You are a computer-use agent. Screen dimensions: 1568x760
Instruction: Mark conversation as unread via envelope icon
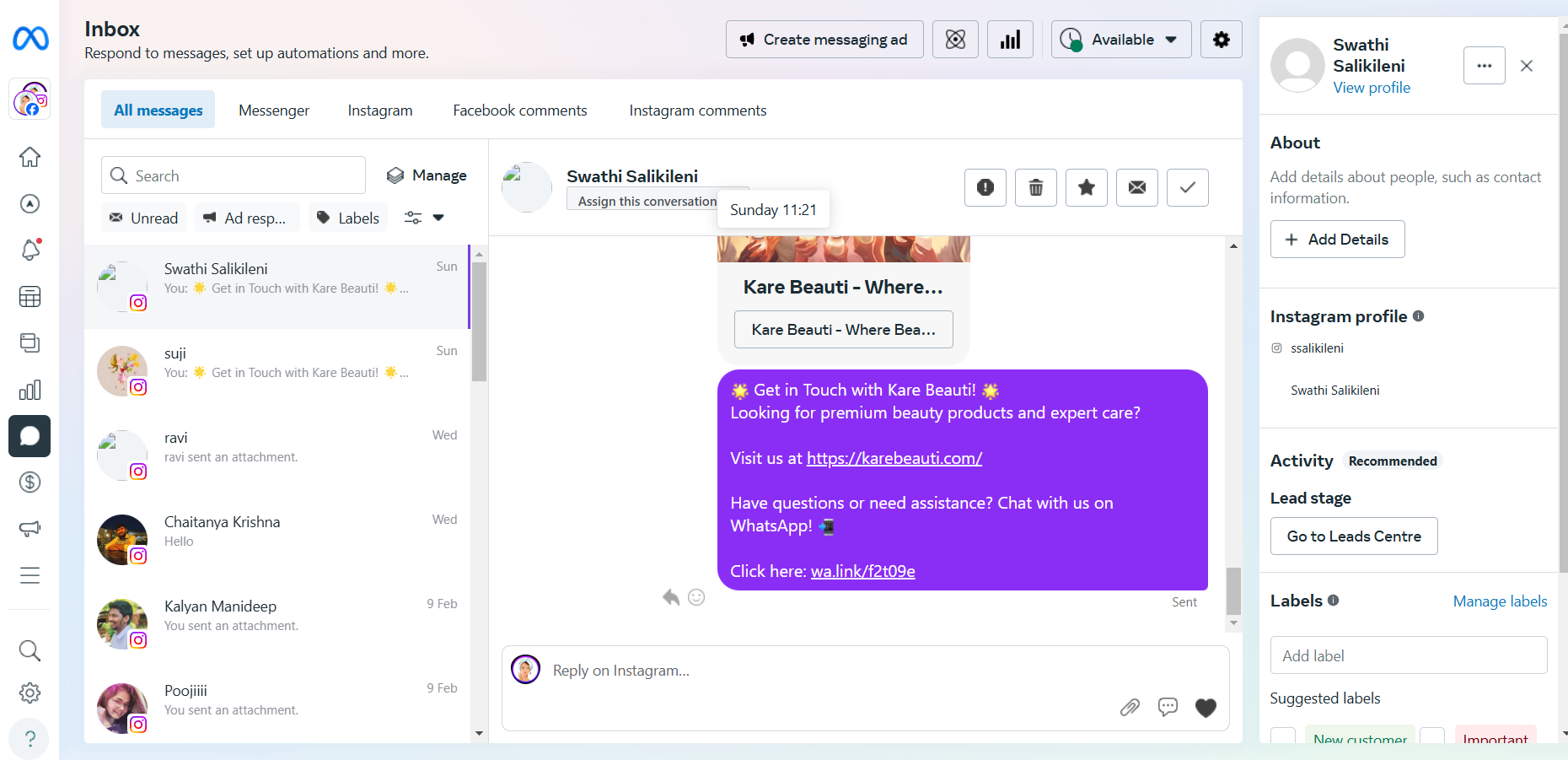coord(1136,187)
